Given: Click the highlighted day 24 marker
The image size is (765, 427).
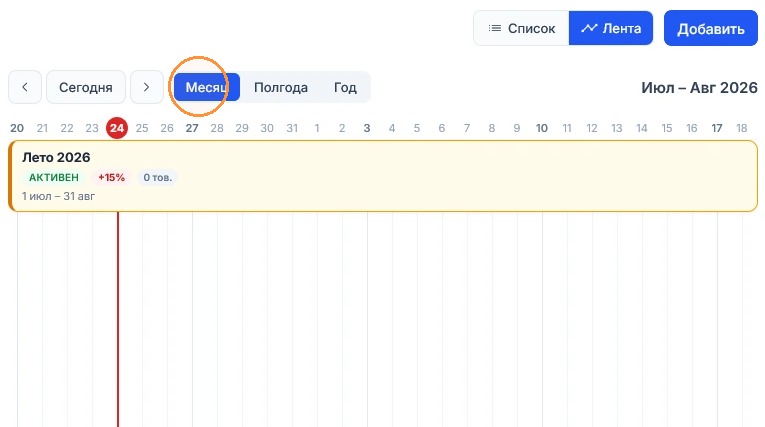Looking at the screenshot, I should [x=117, y=128].
